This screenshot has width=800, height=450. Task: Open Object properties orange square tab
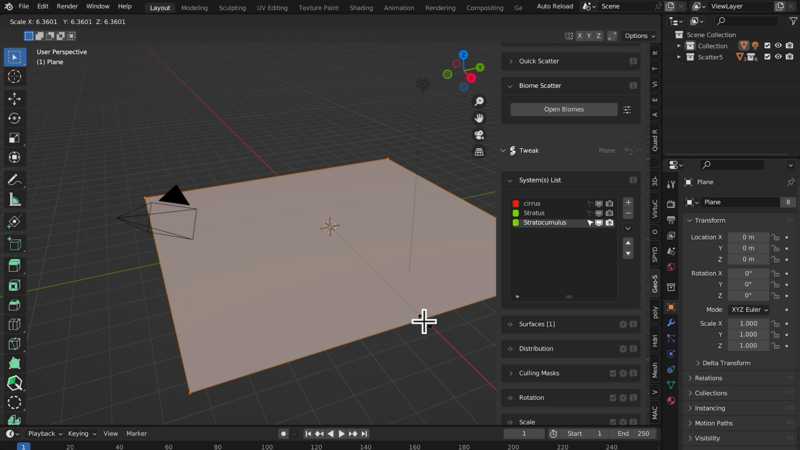point(671,307)
